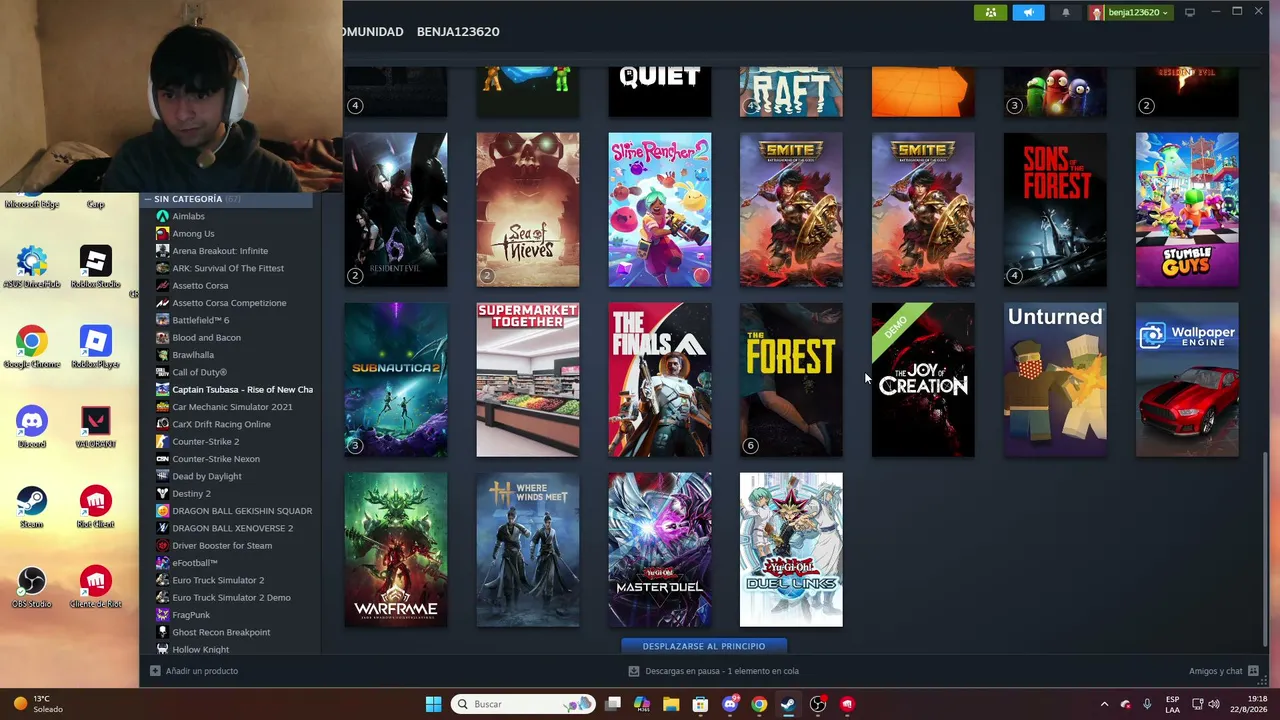Open Descargas en pausa downloads status
Viewport: 1280px width, 720px height.
pyautogui.click(x=722, y=671)
